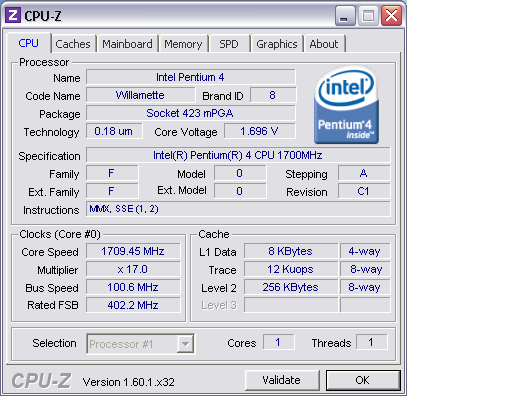Click the 'Clocks (Core #0)' group label
This screenshot has width=512, height=396.
click(x=60, y=234)
